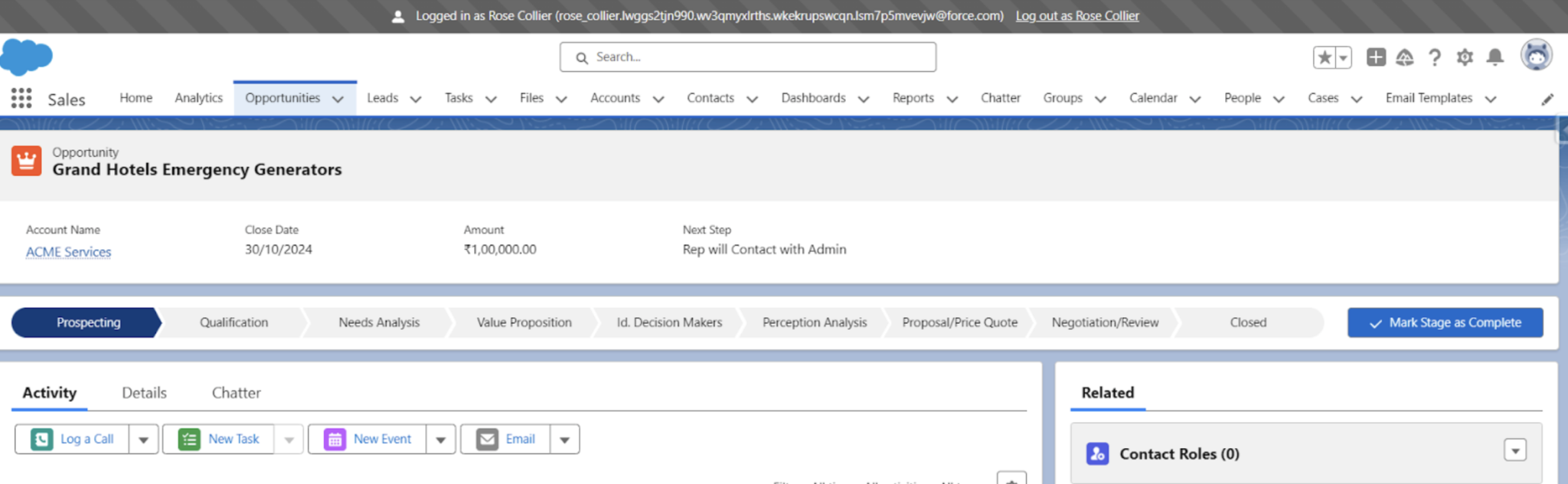Open the Favorites list dropdown arrow

pos(1343,57)
